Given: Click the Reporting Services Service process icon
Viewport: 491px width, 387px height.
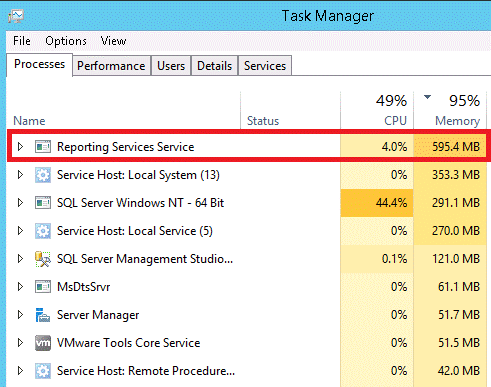Looking at the screenshot, I should click(43, 147).
